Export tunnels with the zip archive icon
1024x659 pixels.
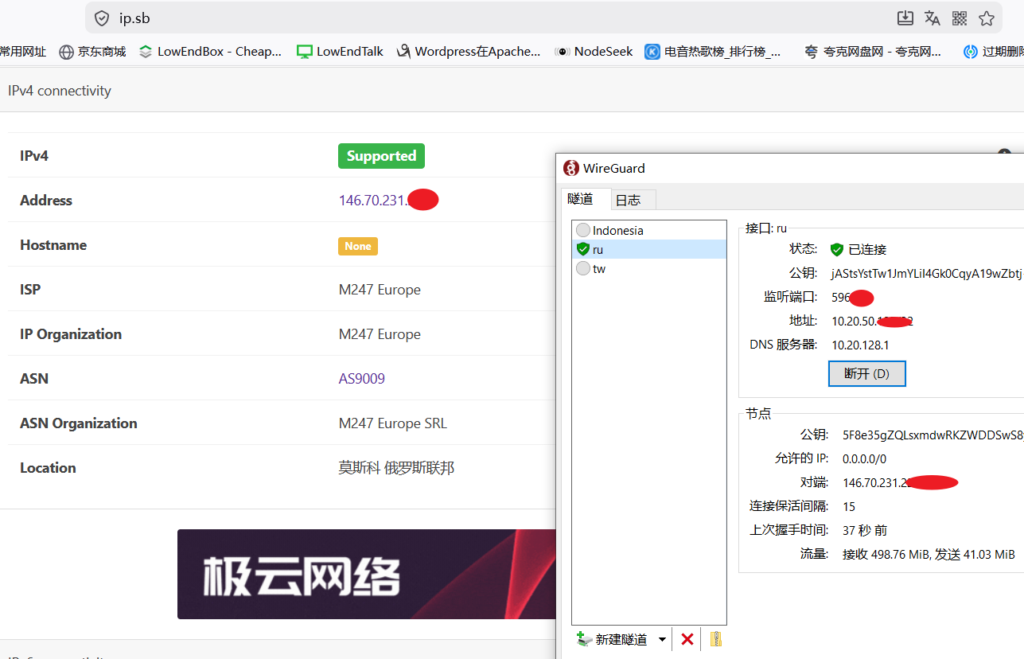pyautogui.click(x=716, y=639)
